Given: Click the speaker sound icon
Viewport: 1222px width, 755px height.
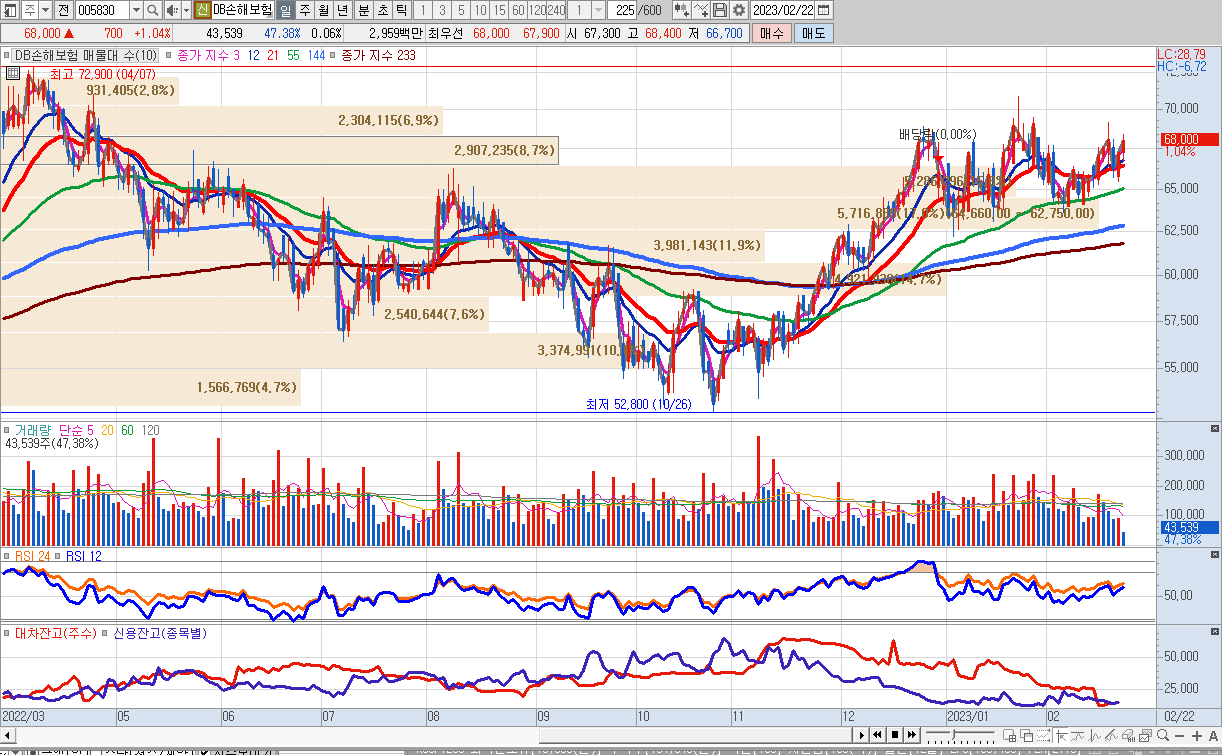Looking at the screenshot, I should click(171, 10).
